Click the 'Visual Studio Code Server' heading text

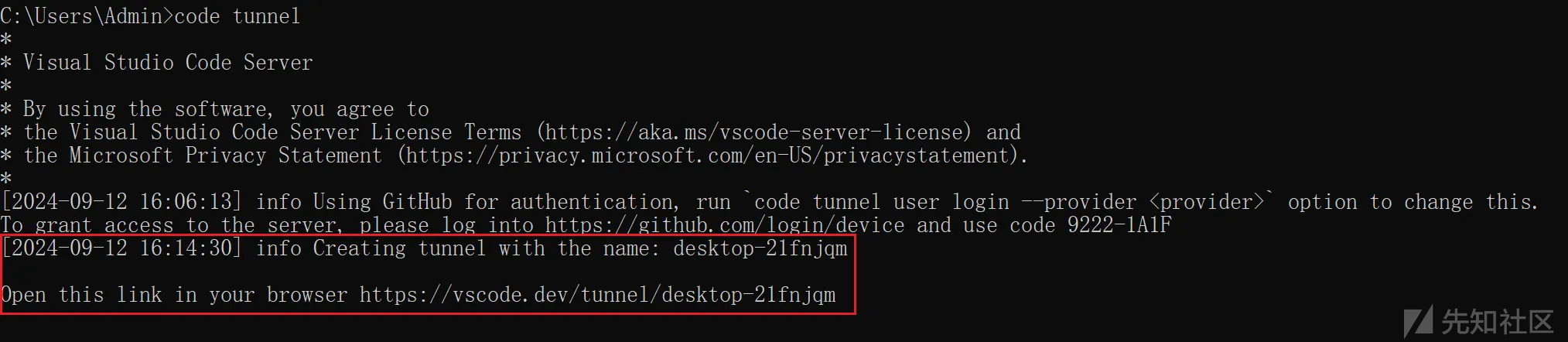[168, 63]
